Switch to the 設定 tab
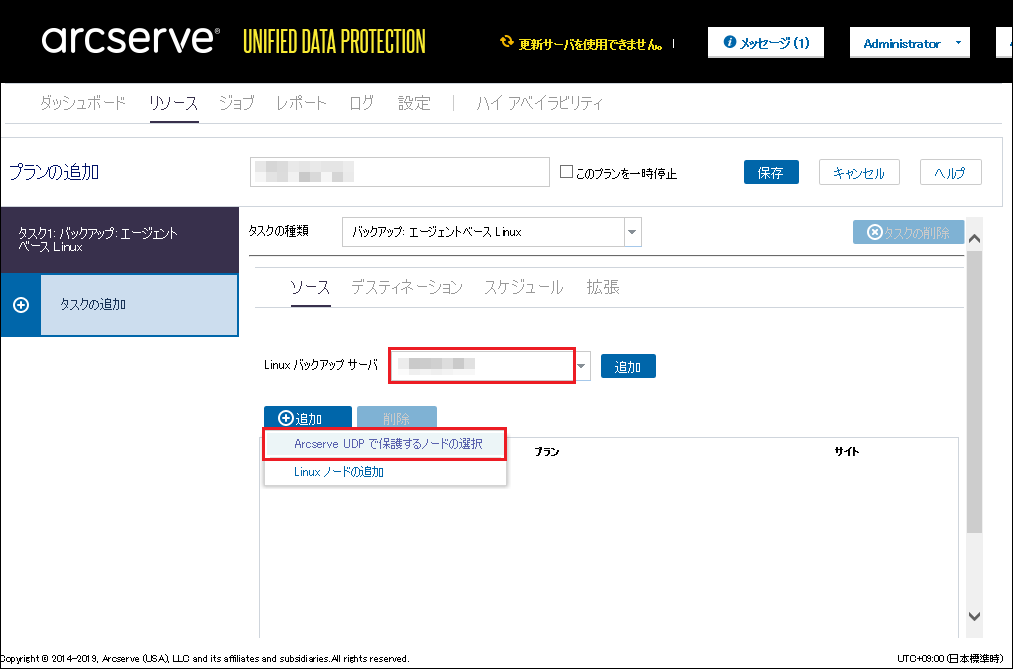The height and width of the screenshot is (669, 1013). tap(414, 103)
